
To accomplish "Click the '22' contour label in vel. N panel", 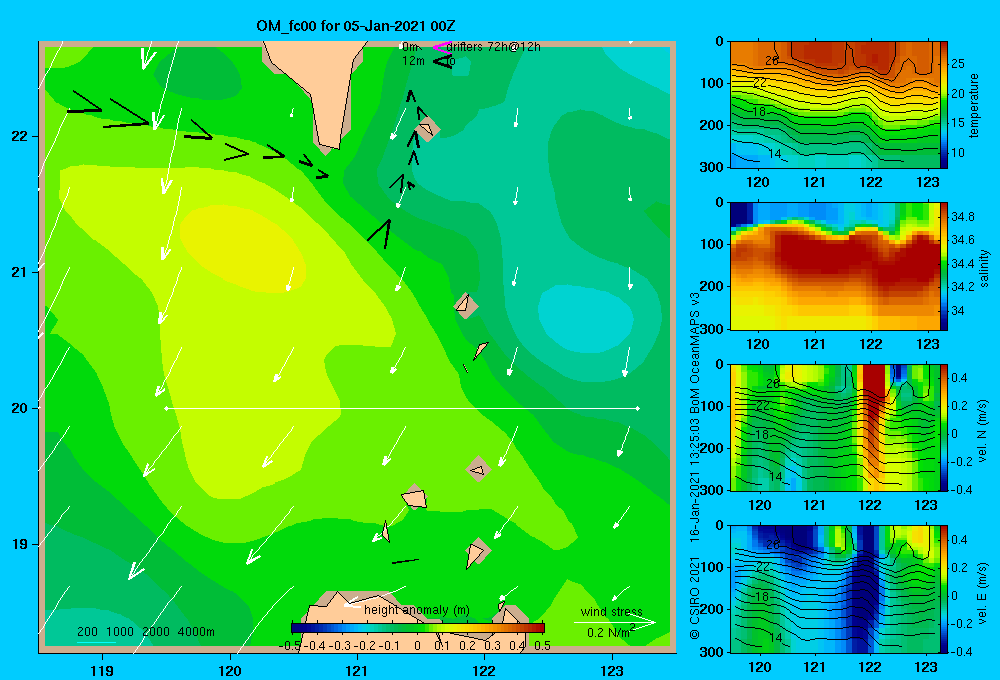I will pyautogui.click(x=762, y=406).
